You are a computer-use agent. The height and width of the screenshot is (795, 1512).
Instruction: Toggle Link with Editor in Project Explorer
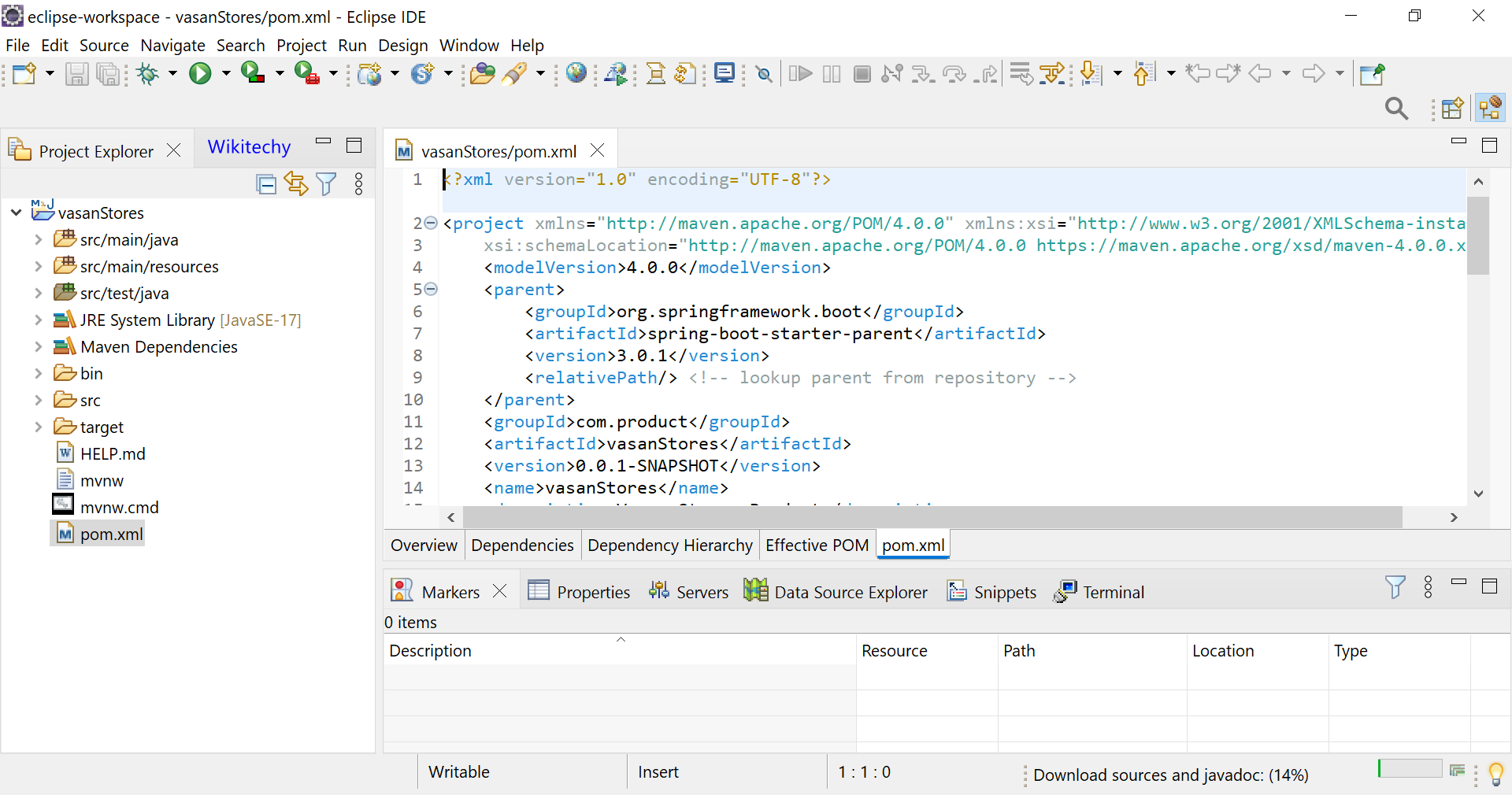coord(295,184)
